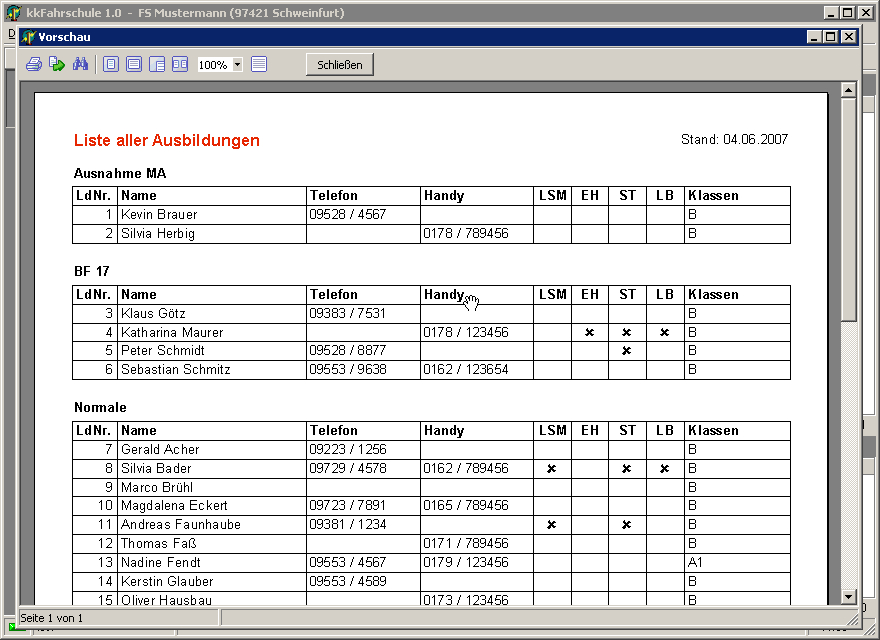
Task: Click the heading 'Liste aller Ausbildungen'
Action: [167, 140]
